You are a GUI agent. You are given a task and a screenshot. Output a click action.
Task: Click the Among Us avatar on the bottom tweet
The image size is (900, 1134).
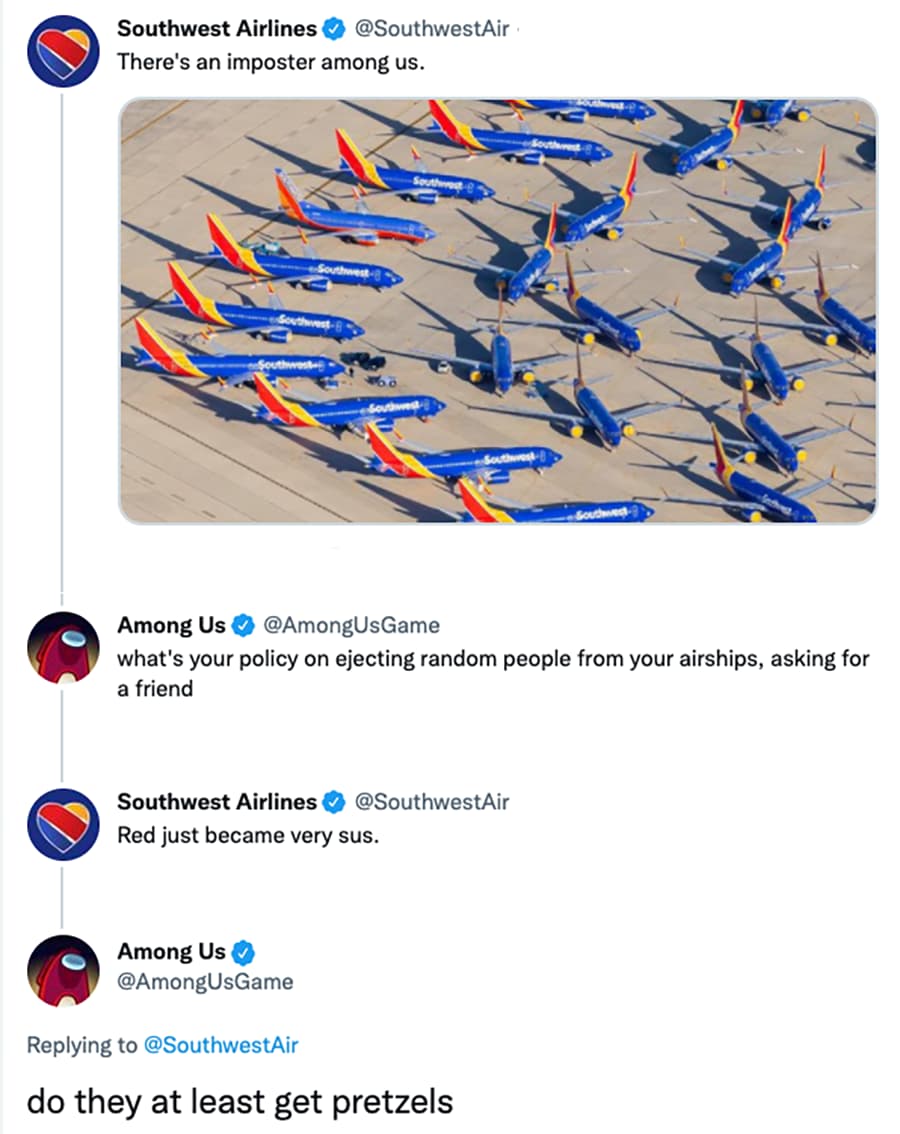coord(62,970)
